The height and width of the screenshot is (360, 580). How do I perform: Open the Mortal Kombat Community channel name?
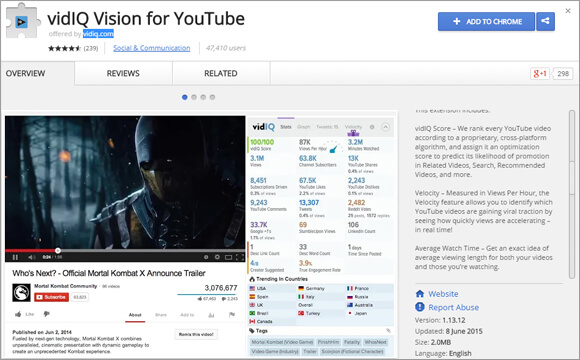tap(65, 286)
